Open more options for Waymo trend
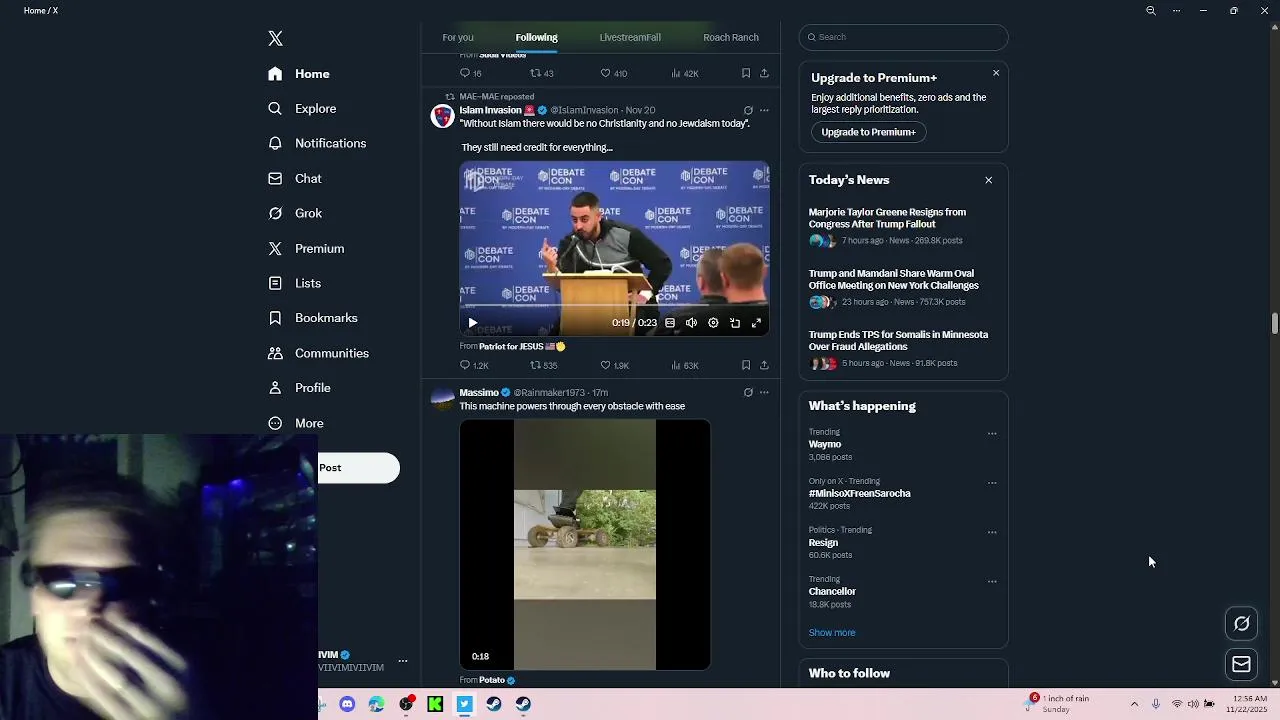The height and width of the screenshot is (720, 1280). [992, 434]
